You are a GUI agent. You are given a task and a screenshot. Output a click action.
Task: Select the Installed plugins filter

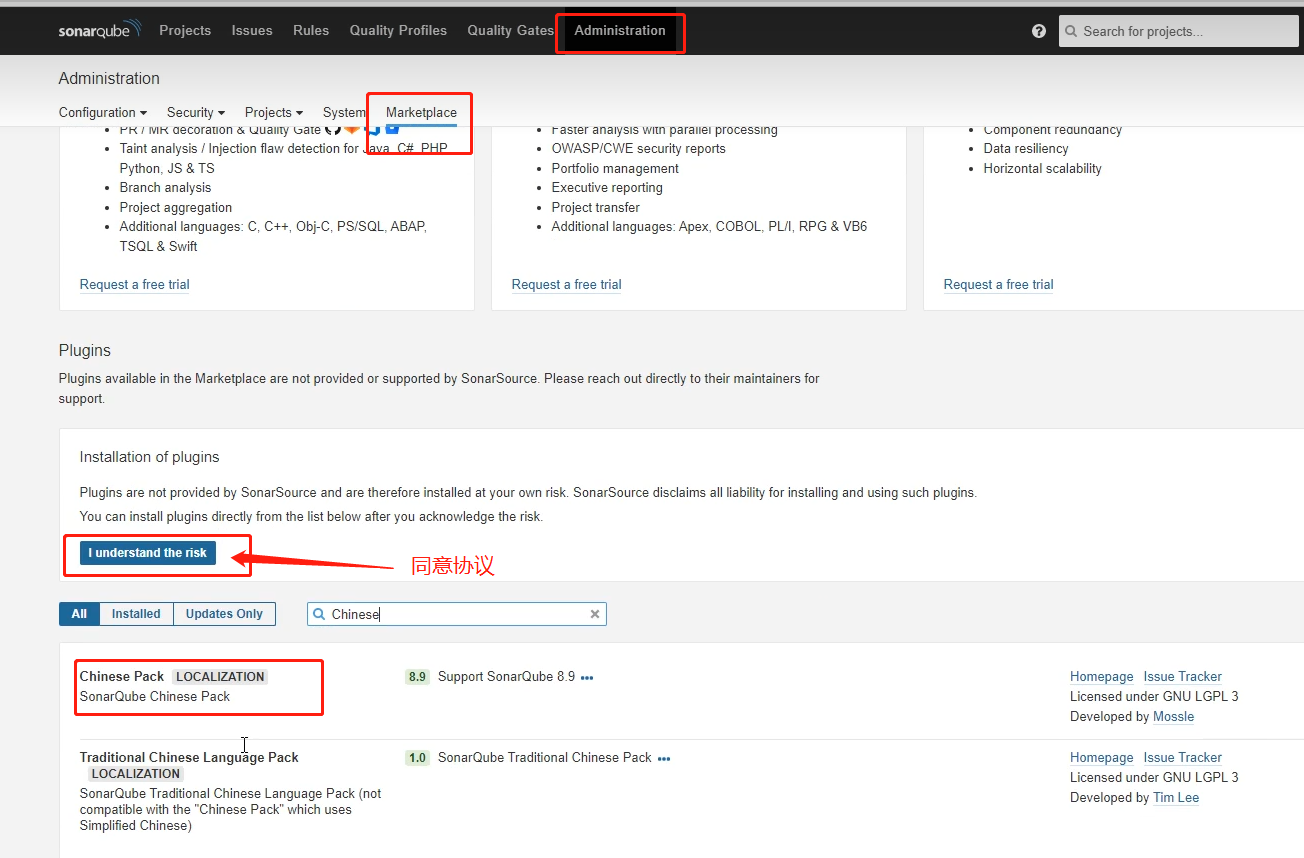pyautogui.click(x=136, y=614)
